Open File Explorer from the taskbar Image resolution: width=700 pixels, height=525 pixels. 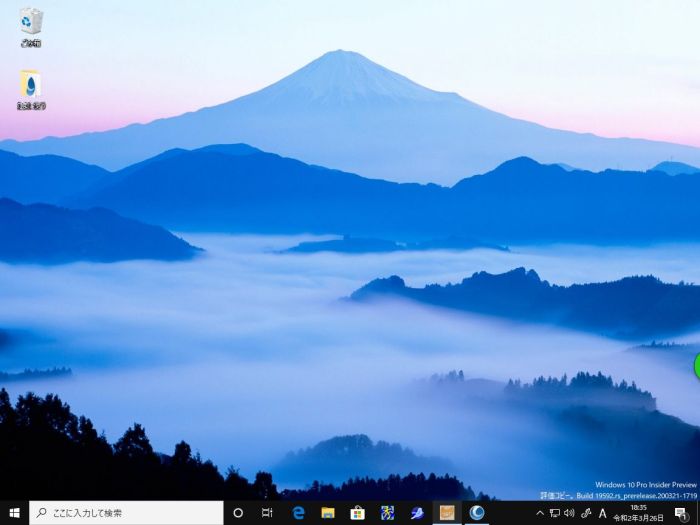(327, 513)
